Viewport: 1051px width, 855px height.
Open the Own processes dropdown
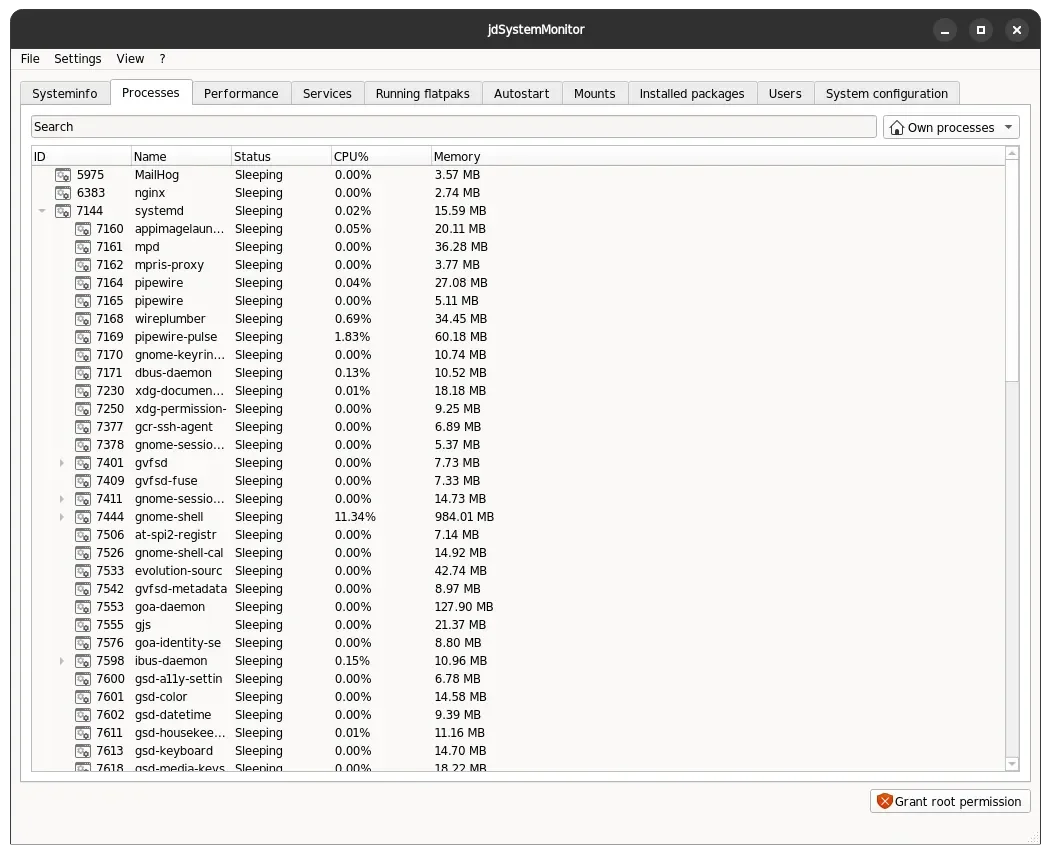950,127
